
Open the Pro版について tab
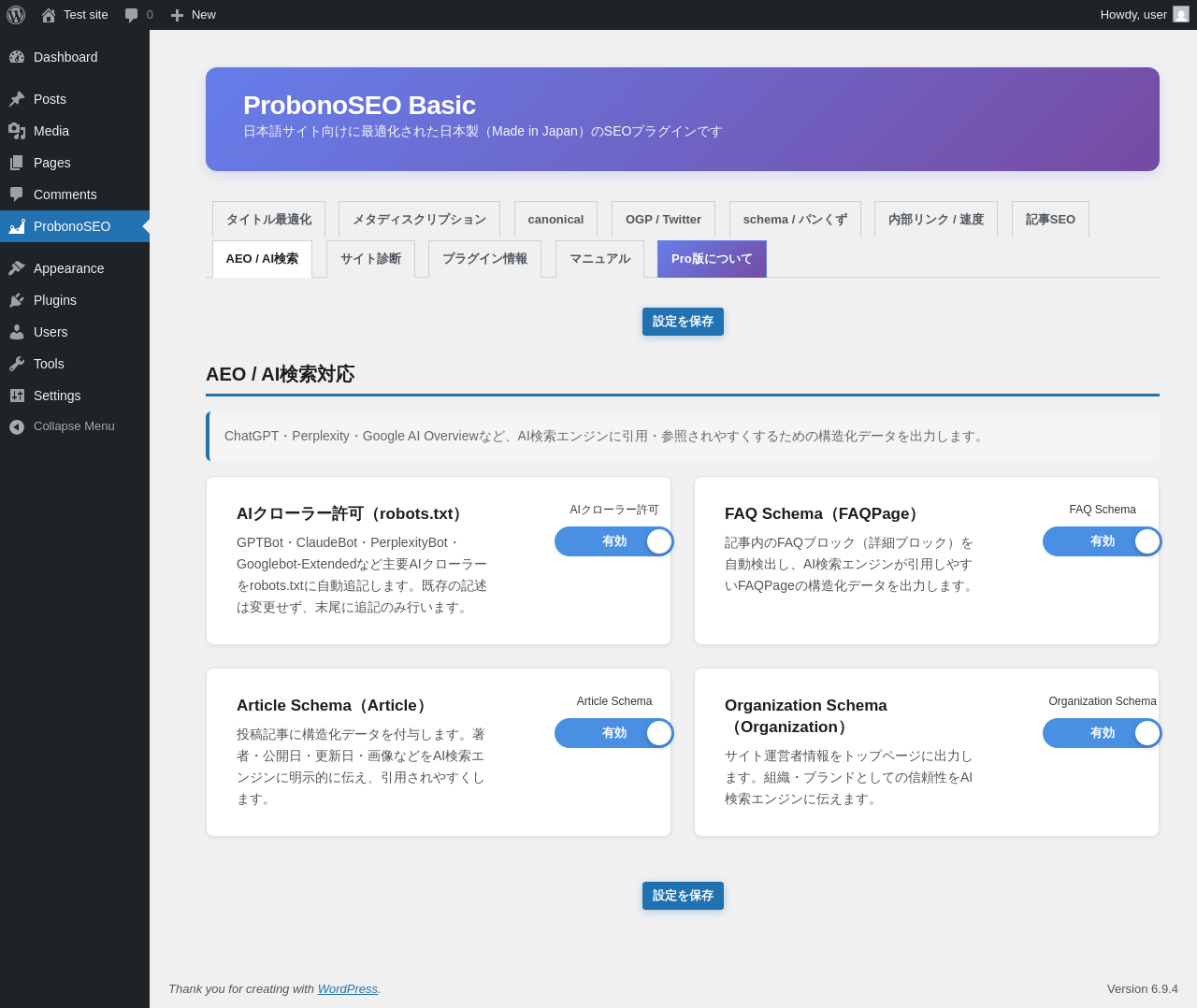pos(712,259)
